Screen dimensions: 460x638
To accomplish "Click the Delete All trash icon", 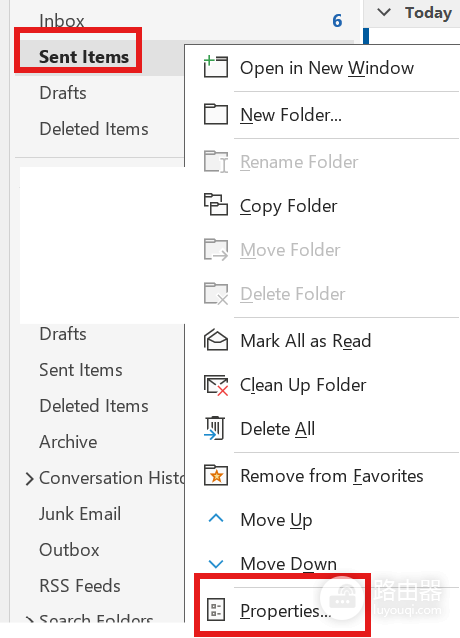I will coord(215,428).
